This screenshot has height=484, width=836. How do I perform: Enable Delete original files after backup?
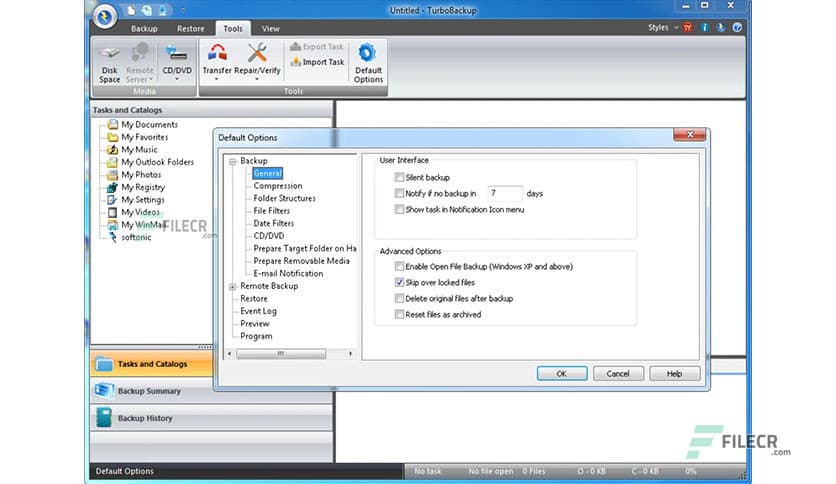point(399,299)
